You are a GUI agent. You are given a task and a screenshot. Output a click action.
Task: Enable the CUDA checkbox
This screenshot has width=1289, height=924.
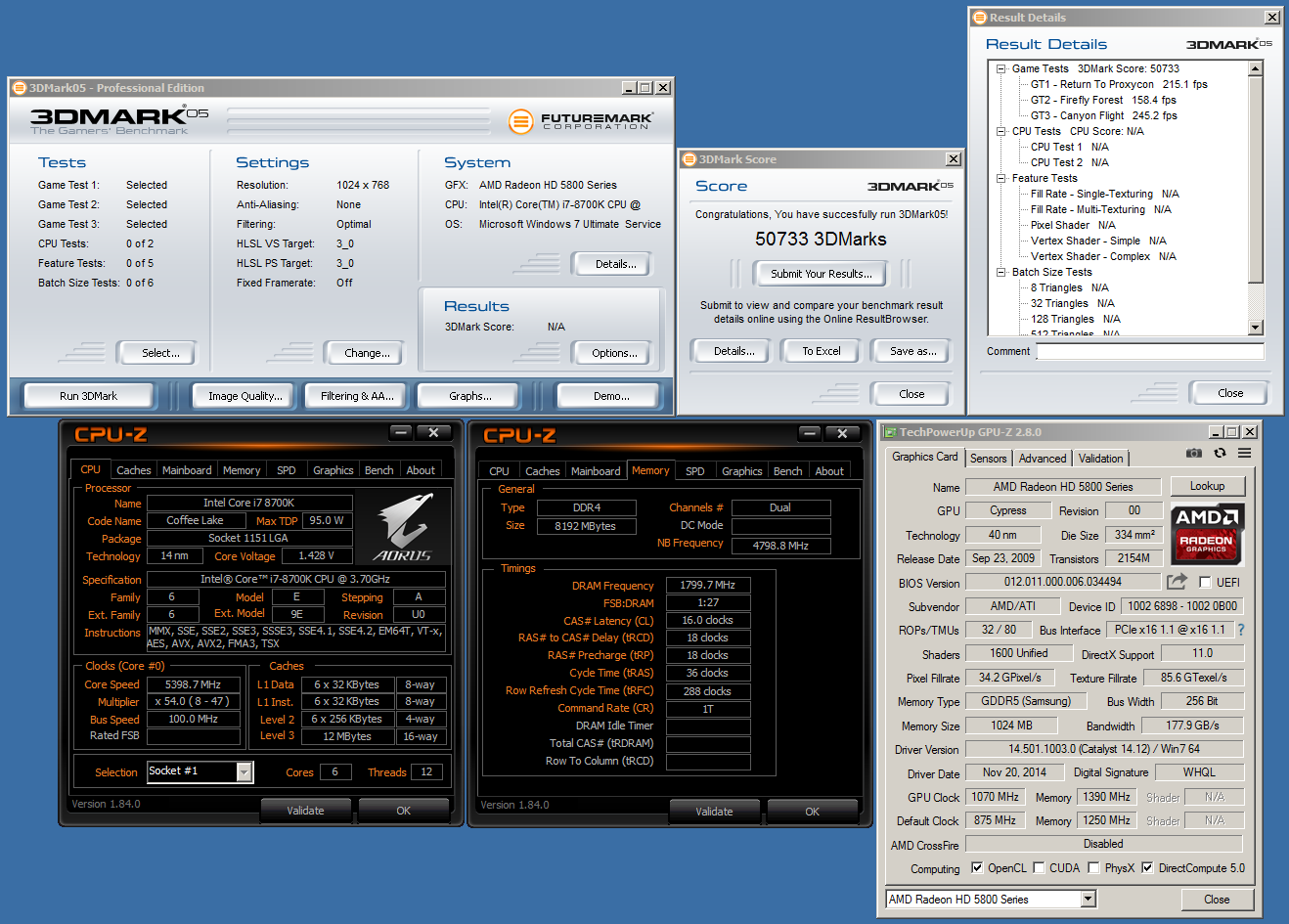pos(1039,868)
